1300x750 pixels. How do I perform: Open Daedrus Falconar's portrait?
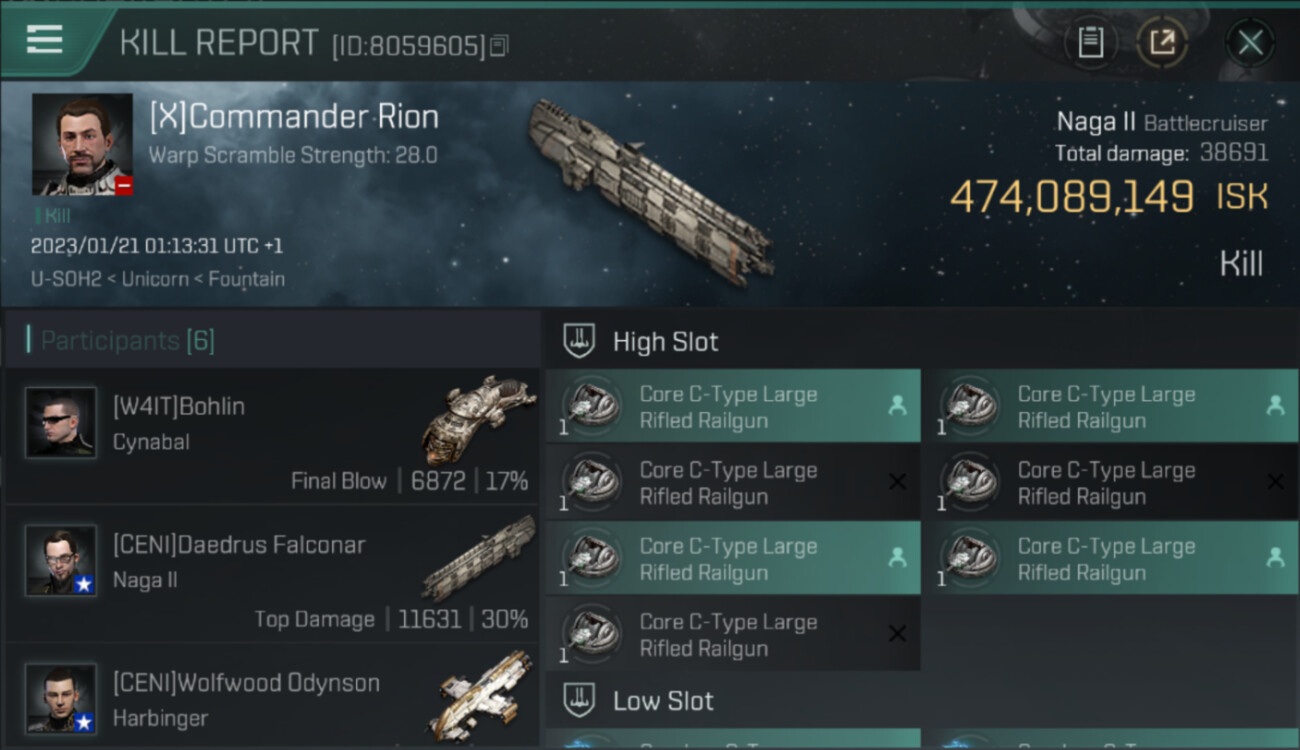click(61, 560)
